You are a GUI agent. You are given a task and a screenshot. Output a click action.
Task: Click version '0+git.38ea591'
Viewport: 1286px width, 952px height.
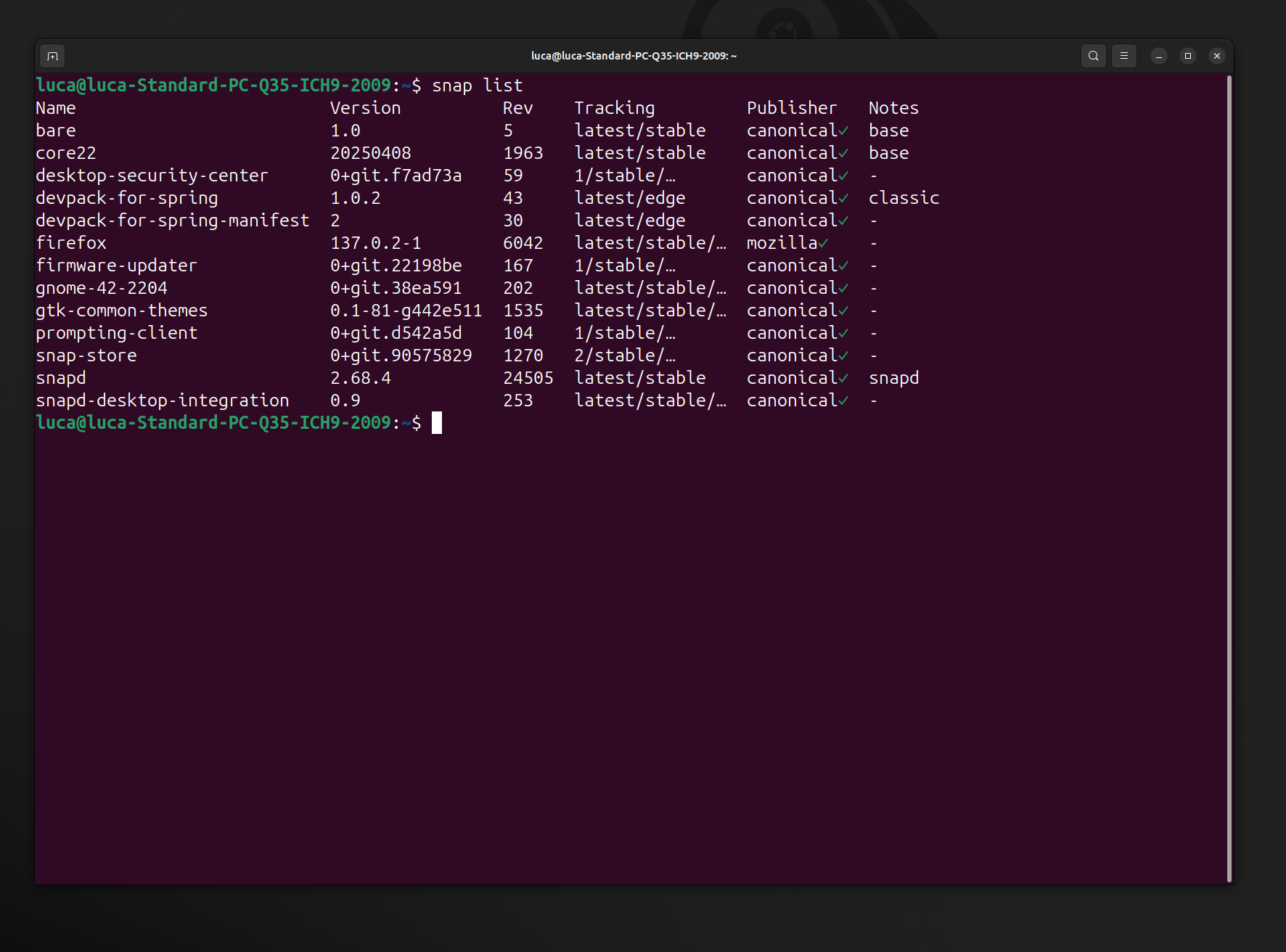click(396, 288)
